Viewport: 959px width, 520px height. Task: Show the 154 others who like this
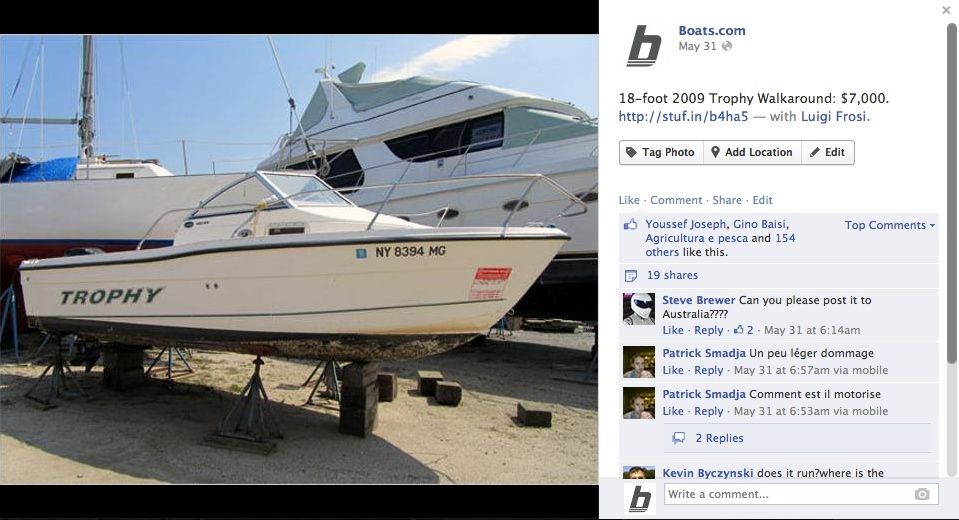720,245
